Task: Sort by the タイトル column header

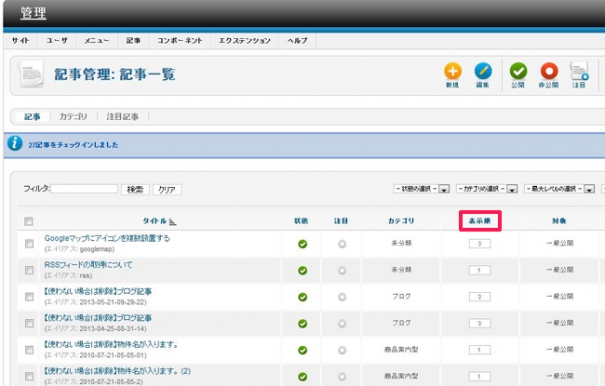Action: pyautogui.click(x=154, y=221)
